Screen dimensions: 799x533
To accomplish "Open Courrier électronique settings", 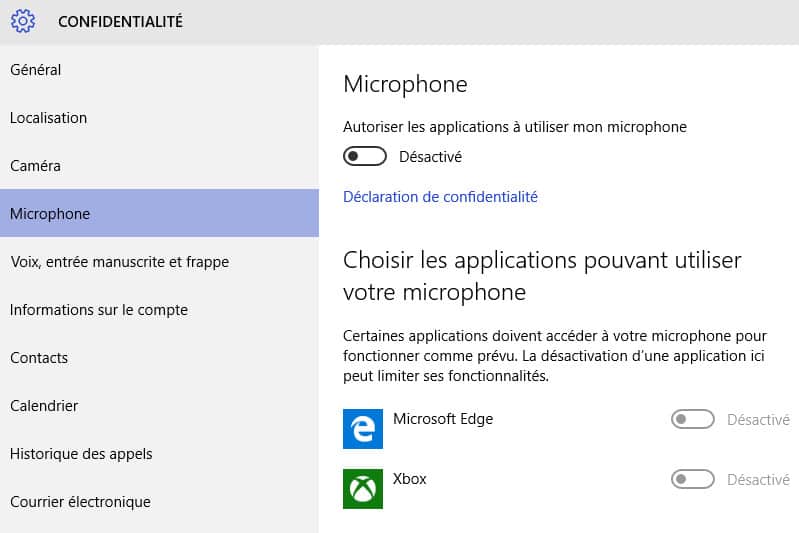I will [159, 501].
